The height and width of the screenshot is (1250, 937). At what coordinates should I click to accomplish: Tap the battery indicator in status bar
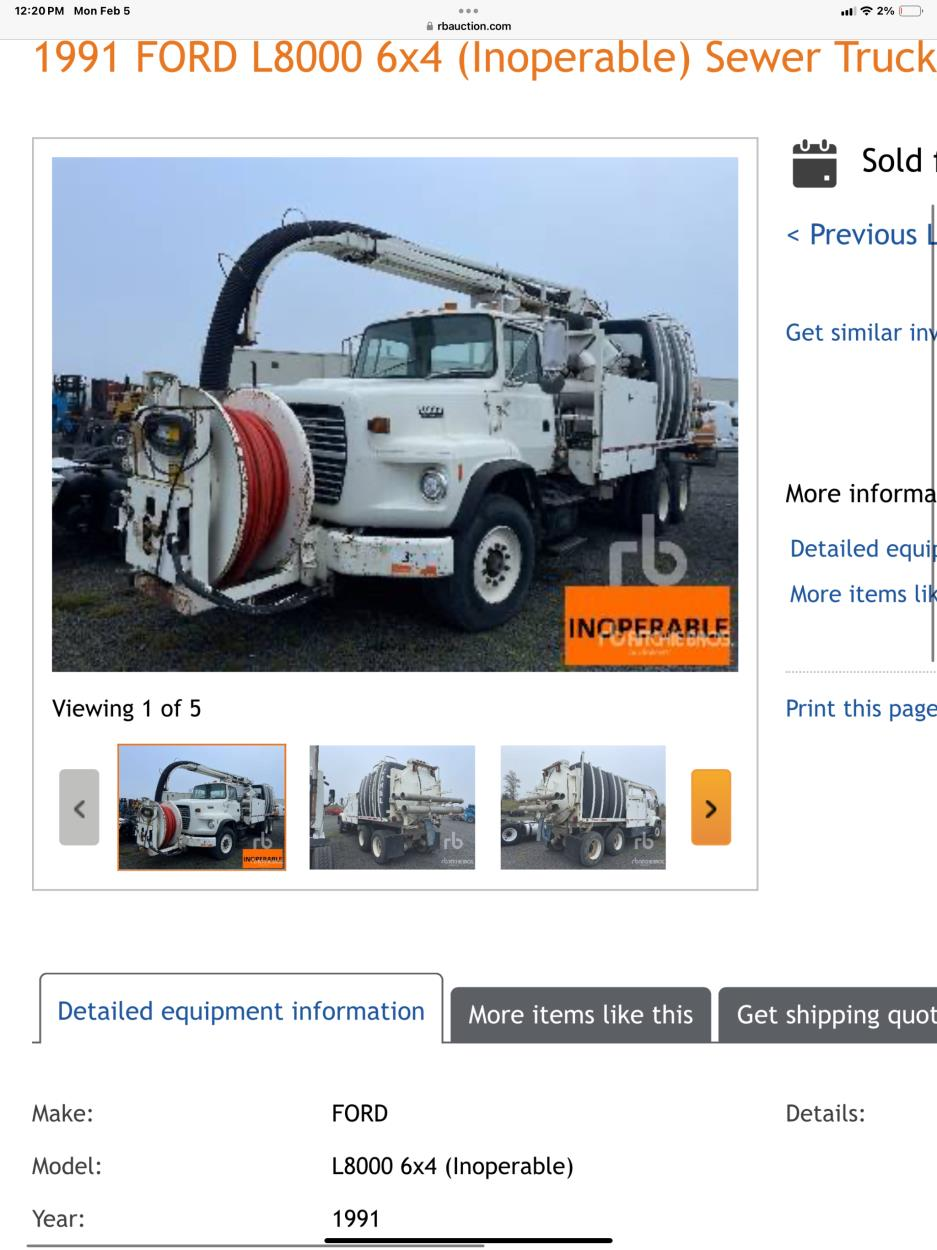[911, 11]
